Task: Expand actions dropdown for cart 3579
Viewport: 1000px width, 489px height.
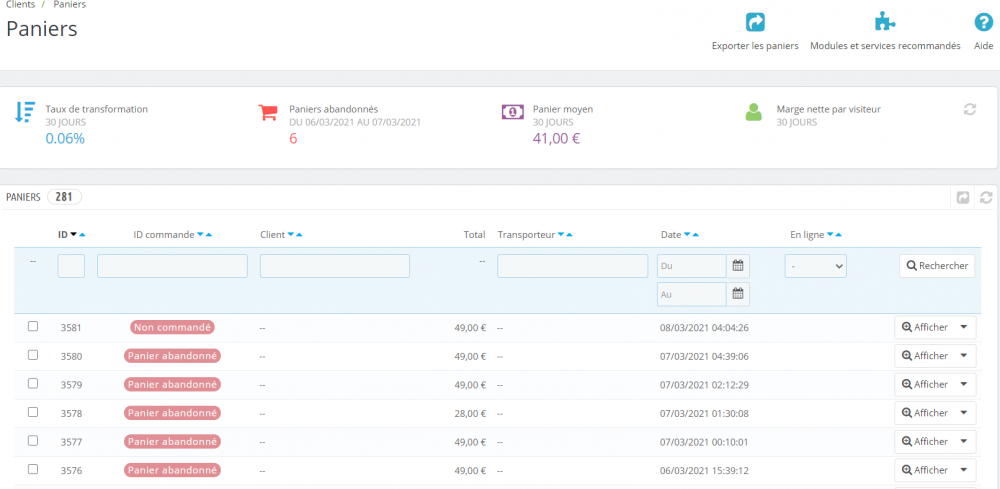Action: pos(964,384)
